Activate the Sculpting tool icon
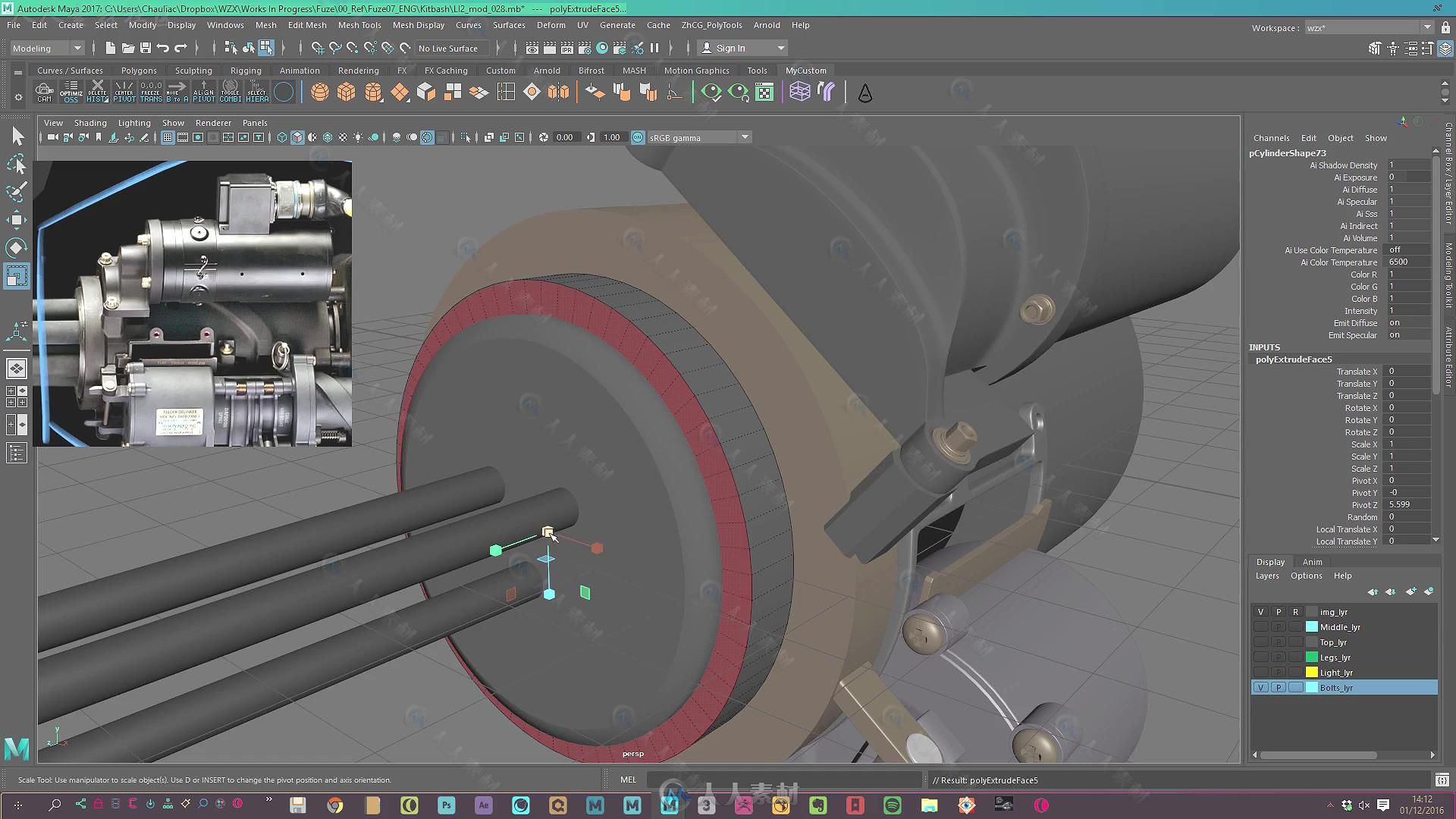The height and width of the screenshot is (819, 1456). click(x=194, y=70)
